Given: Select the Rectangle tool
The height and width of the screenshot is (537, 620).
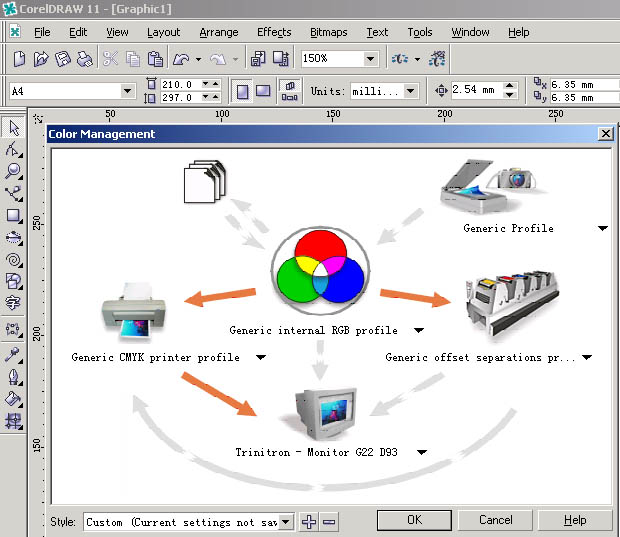Looking at the screenshot, I should click(x=14, y=216).
